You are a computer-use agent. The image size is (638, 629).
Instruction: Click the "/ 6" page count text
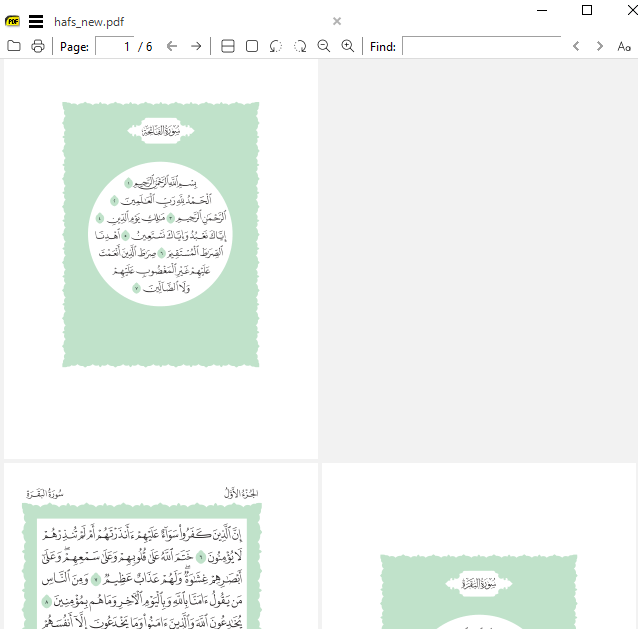click(145, 47)
